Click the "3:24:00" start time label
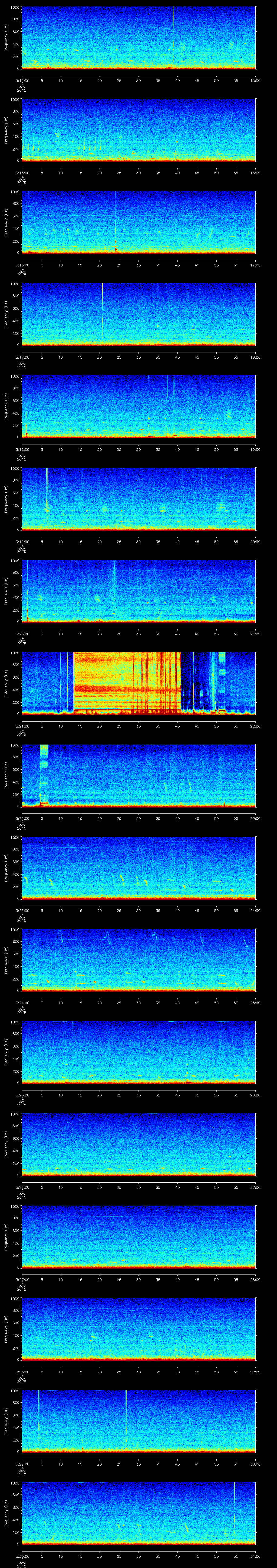This screenshot has height=1568, width=277. coord(22,1003)
